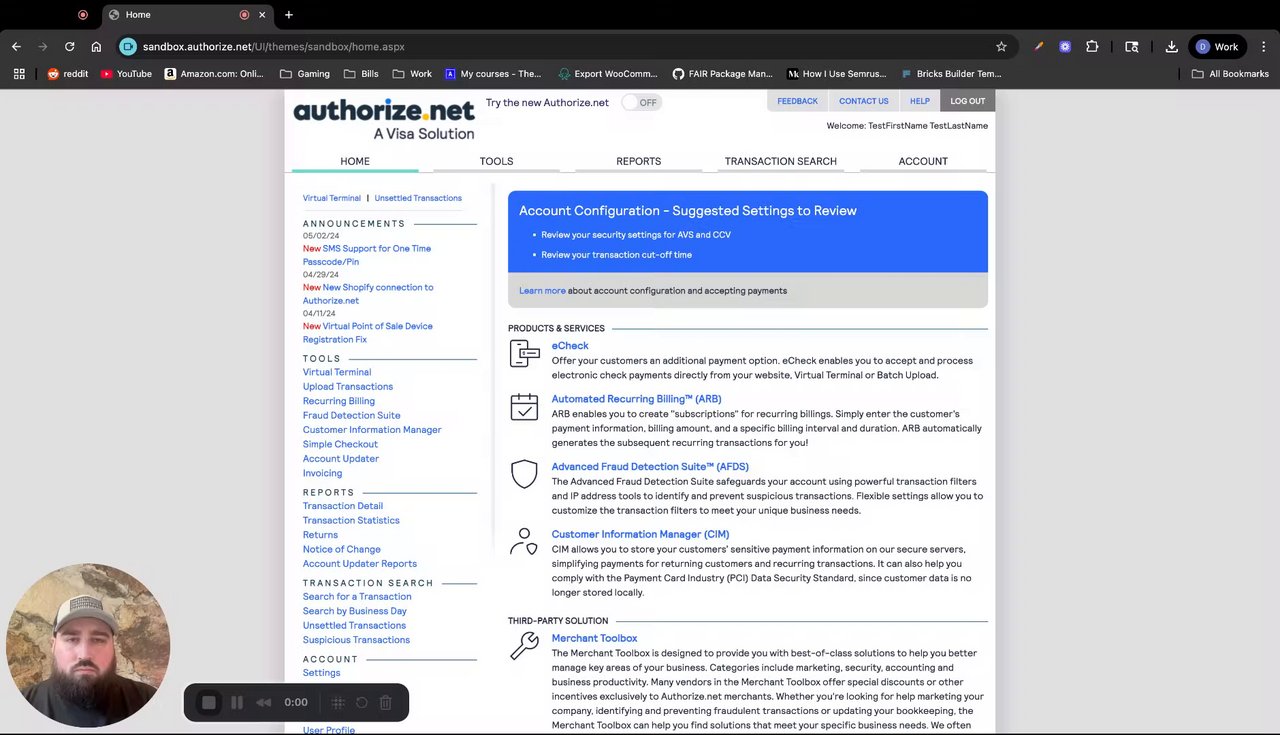
Task: Open the browser extensions puzzle icon
Action: point(1092,46)
